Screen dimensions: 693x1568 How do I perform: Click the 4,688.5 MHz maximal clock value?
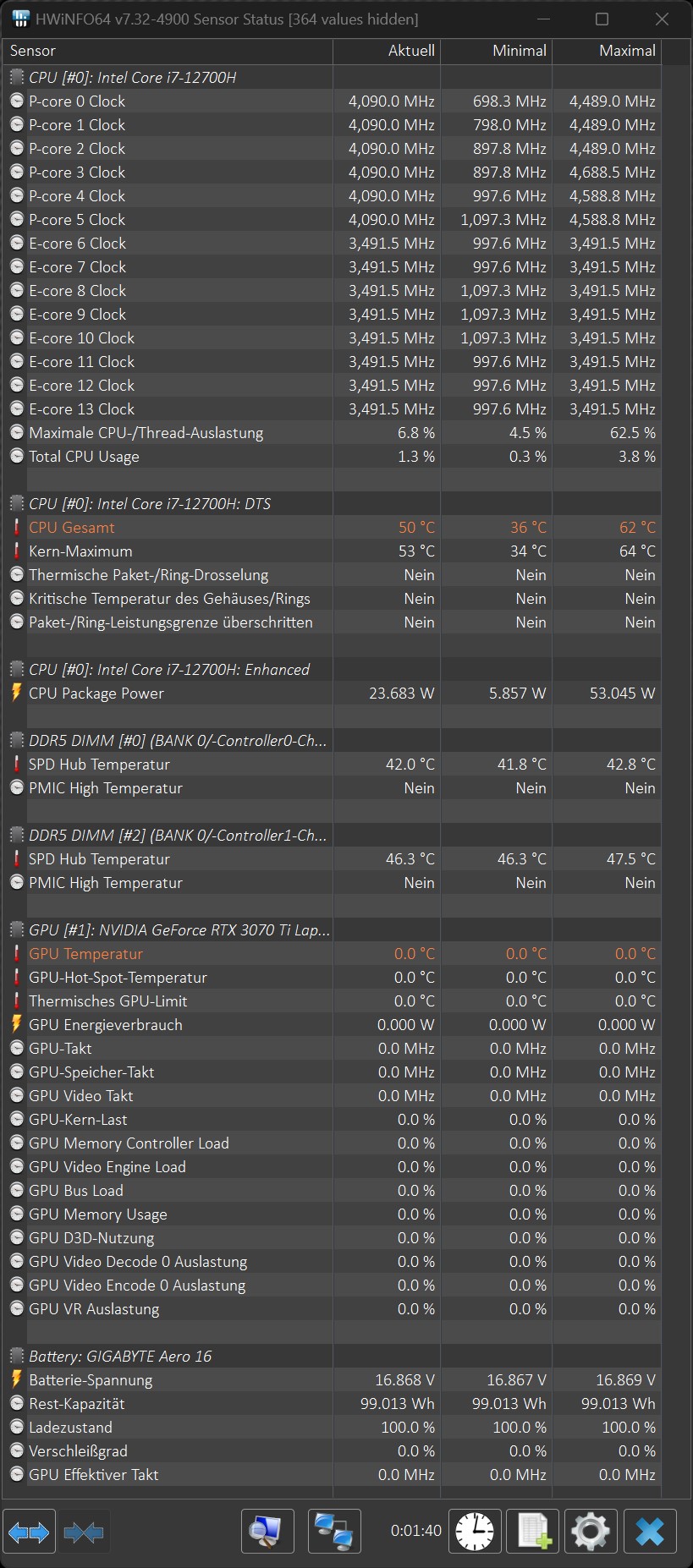coord(613,172)
